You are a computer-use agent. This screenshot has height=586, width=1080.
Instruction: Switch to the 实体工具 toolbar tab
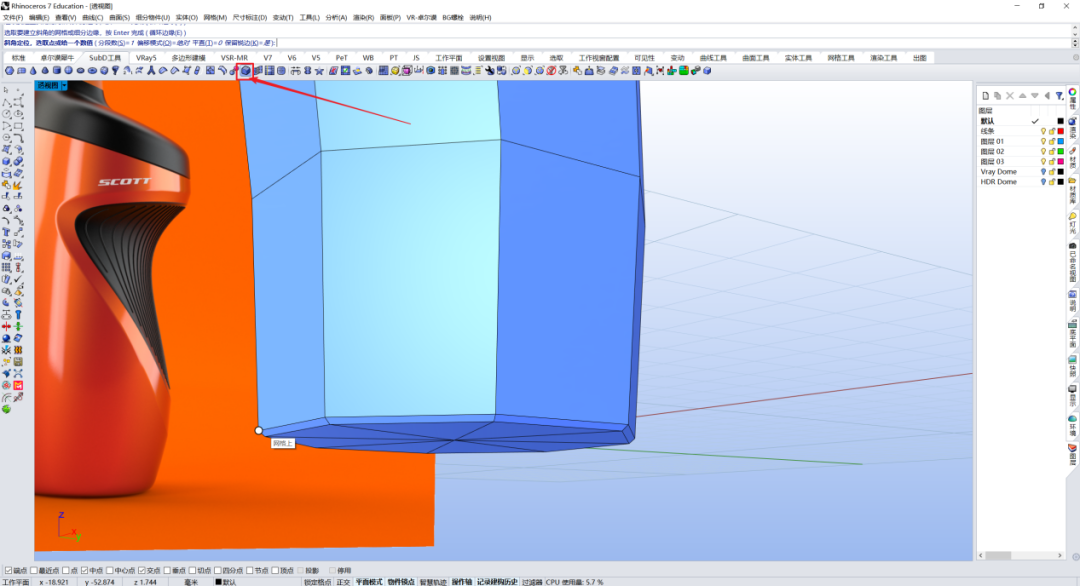(x=798, y=58)
